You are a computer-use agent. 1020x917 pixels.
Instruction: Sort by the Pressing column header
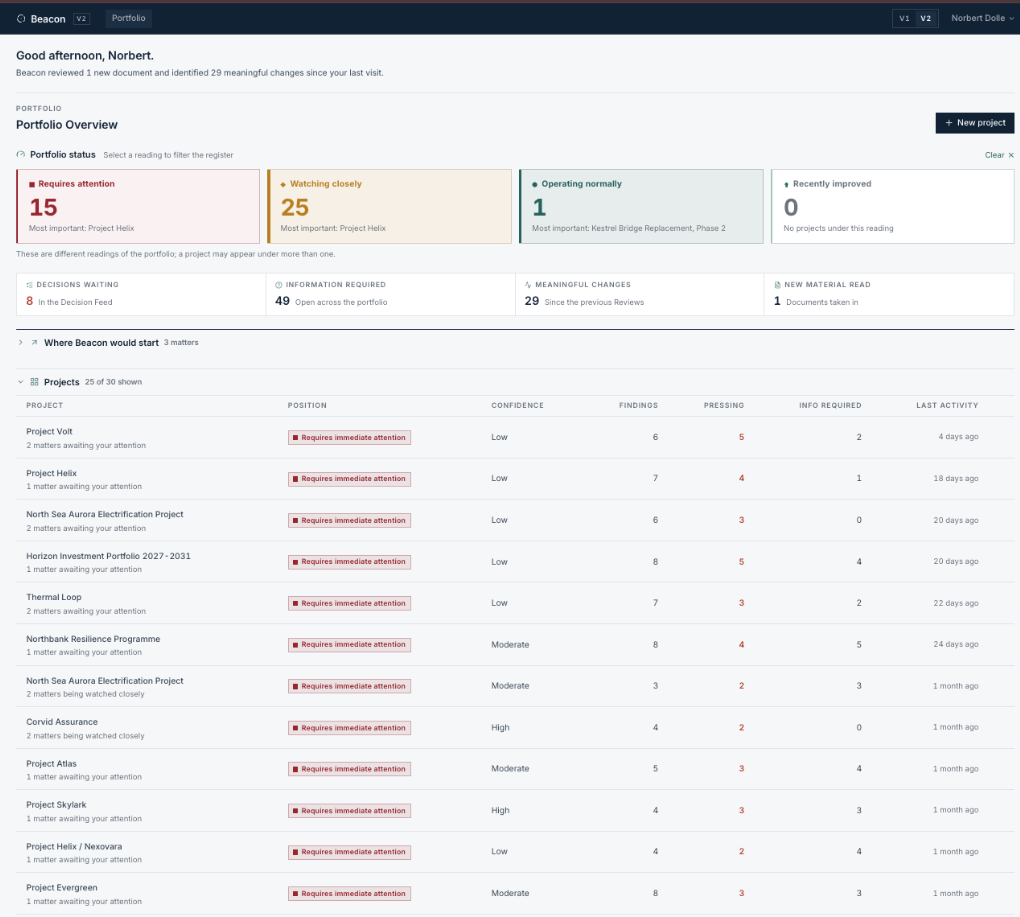tap(723, 406)
